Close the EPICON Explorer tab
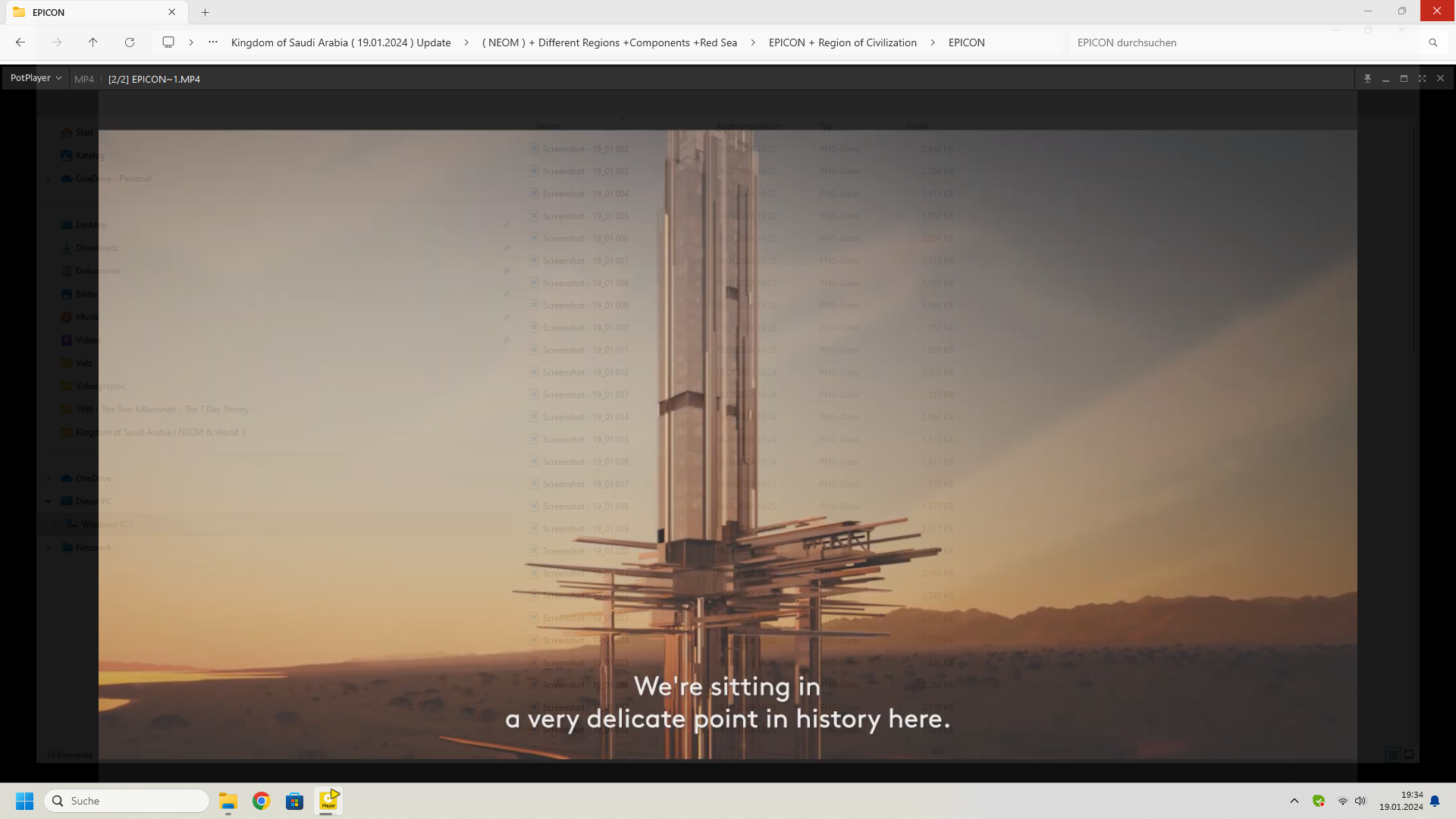This screenshot has height=819, width=1456. 172,12
